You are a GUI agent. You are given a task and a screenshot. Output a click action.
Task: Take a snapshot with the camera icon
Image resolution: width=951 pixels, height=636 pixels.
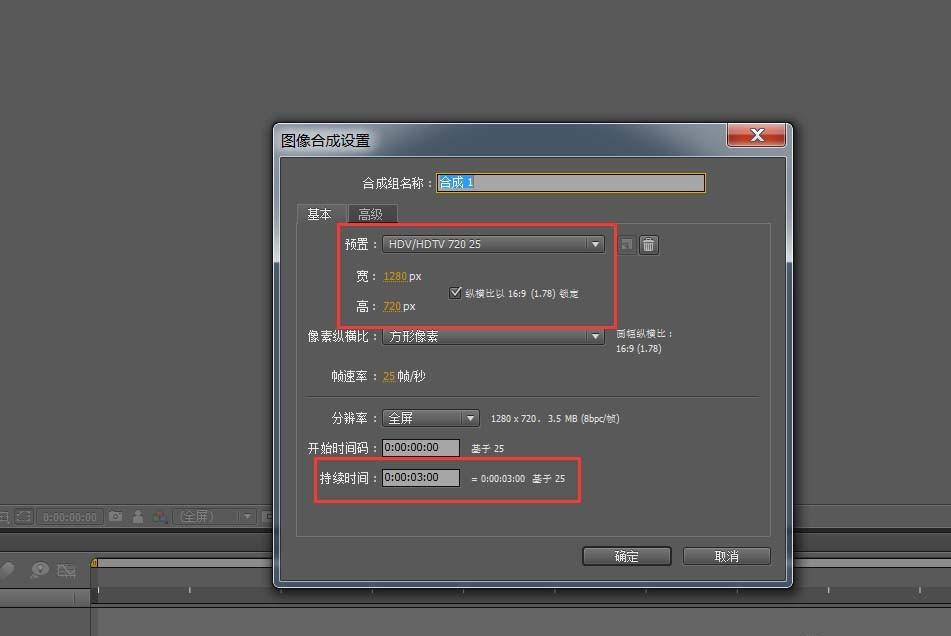(x=115, y=516)
